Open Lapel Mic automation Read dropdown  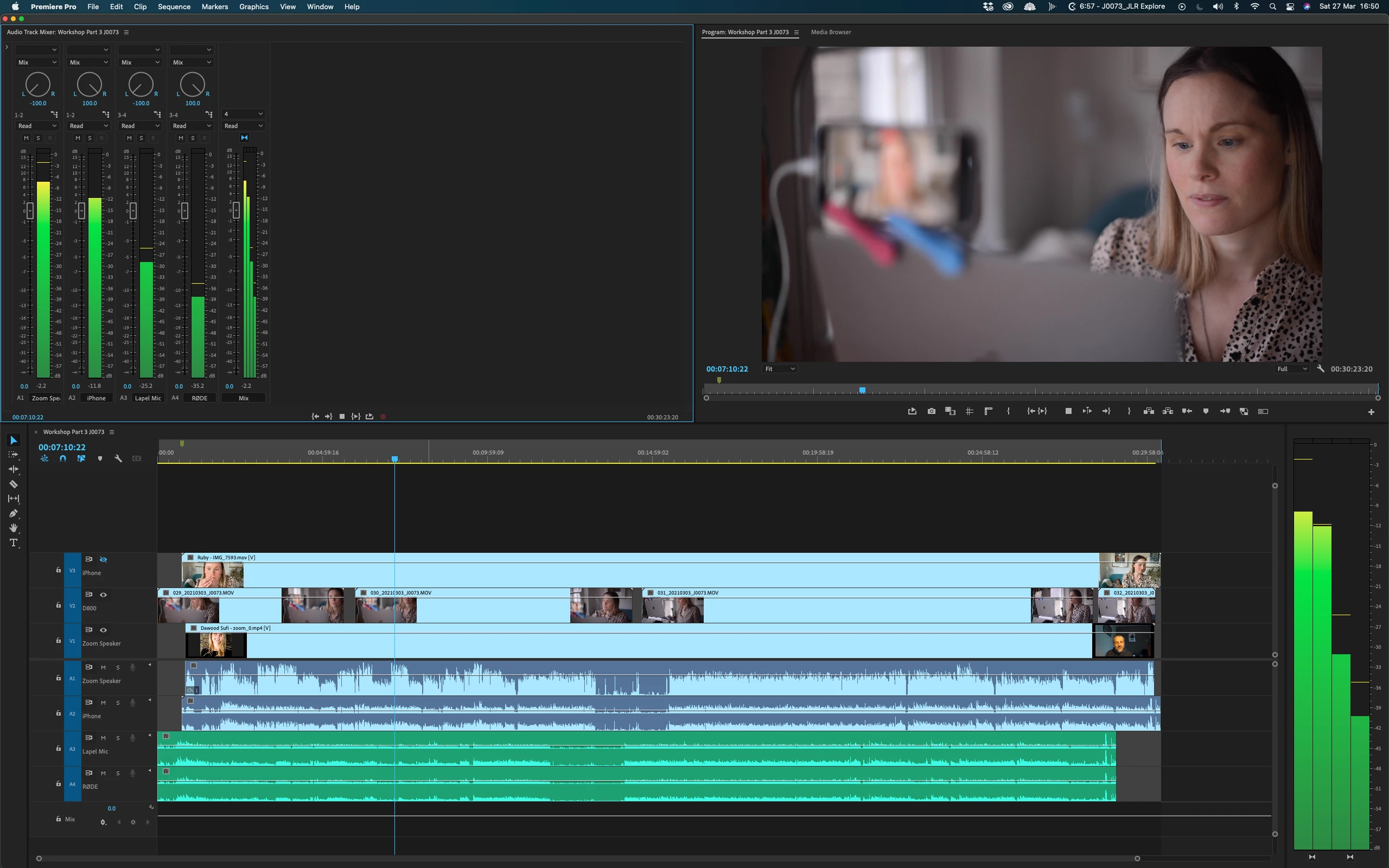tap(139, 126)
